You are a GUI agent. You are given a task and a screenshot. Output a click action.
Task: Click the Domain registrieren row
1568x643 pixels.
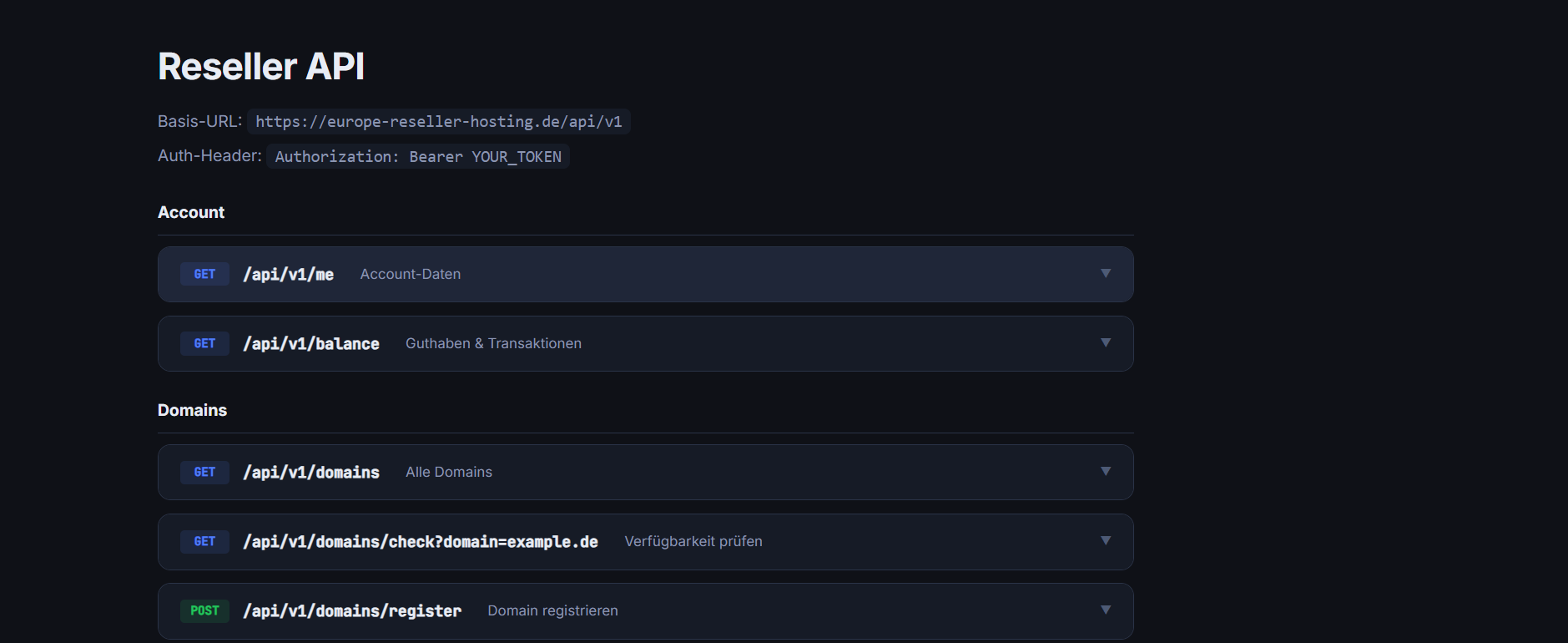tap(552, 610)
